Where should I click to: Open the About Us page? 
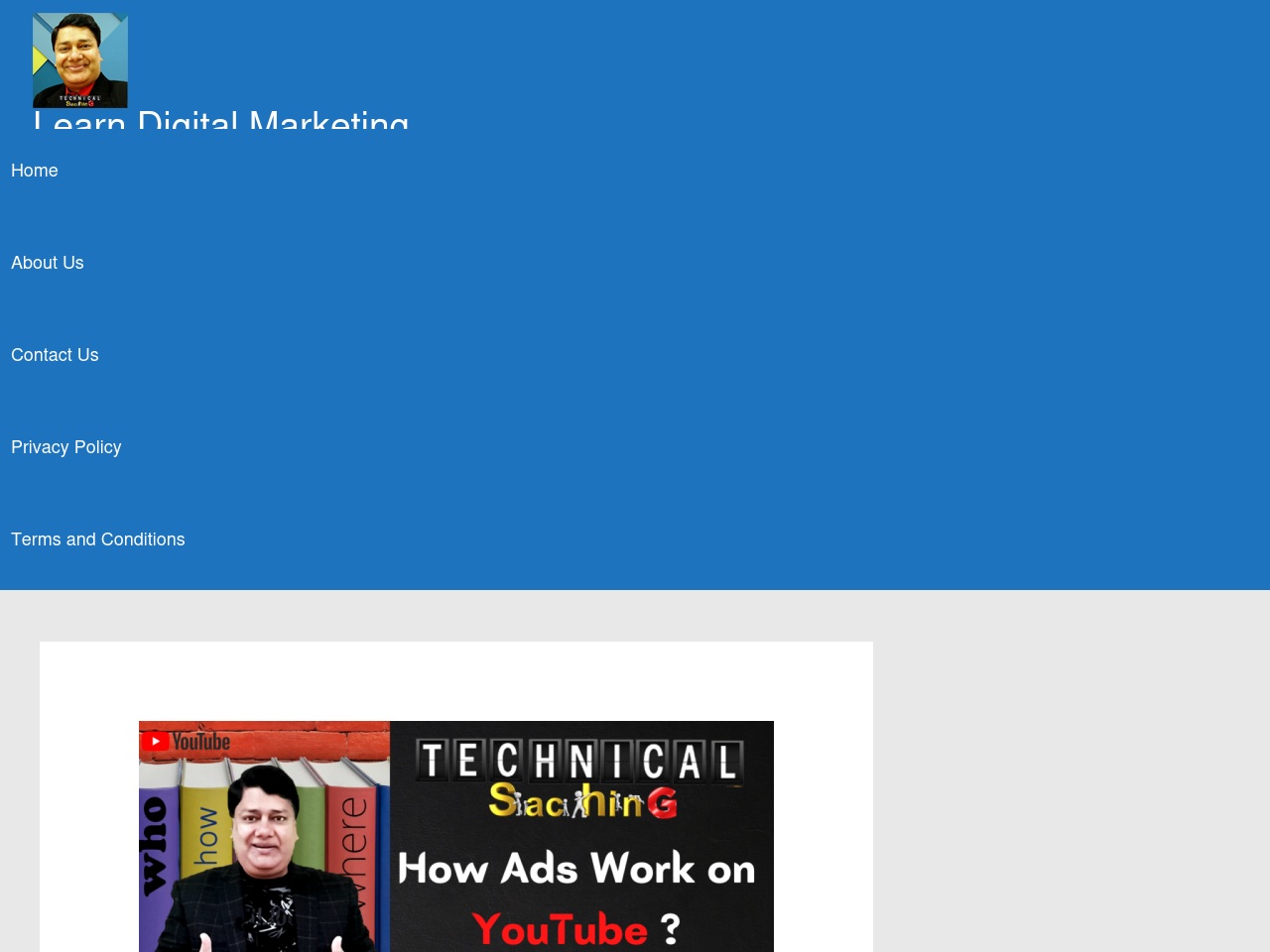pos(48,263)
